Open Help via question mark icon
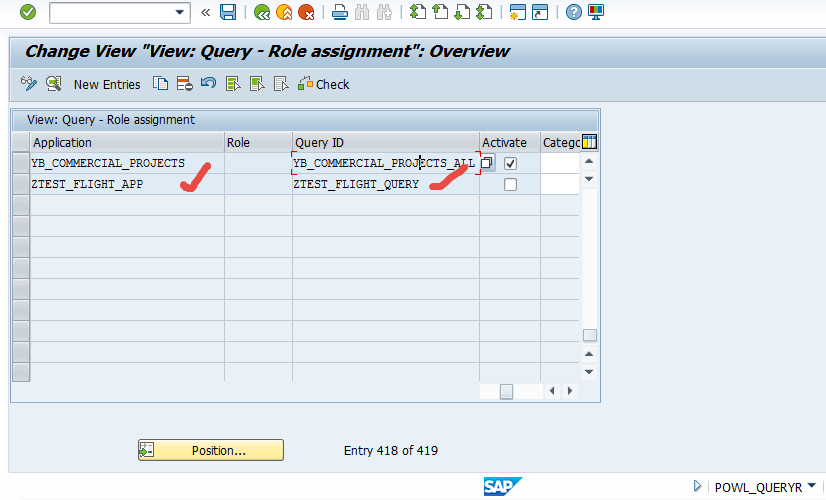 574,12
